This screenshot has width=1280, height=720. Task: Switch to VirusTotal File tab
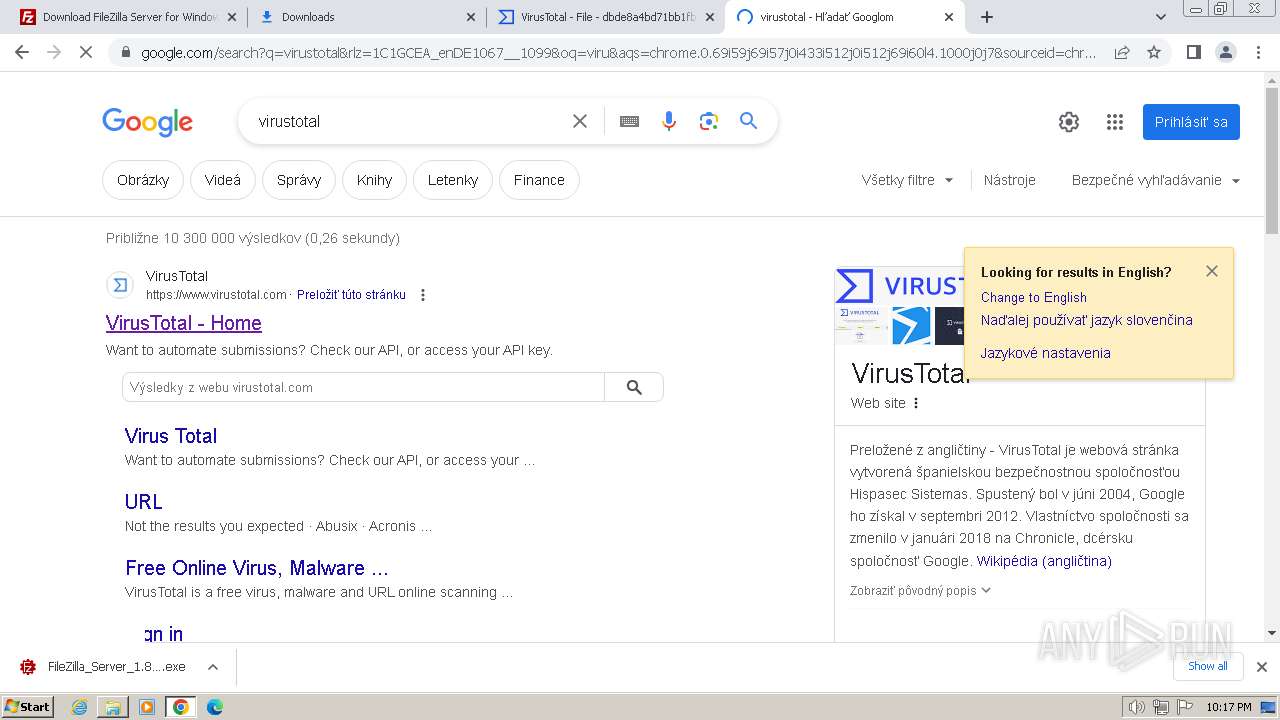click(606, 17)
